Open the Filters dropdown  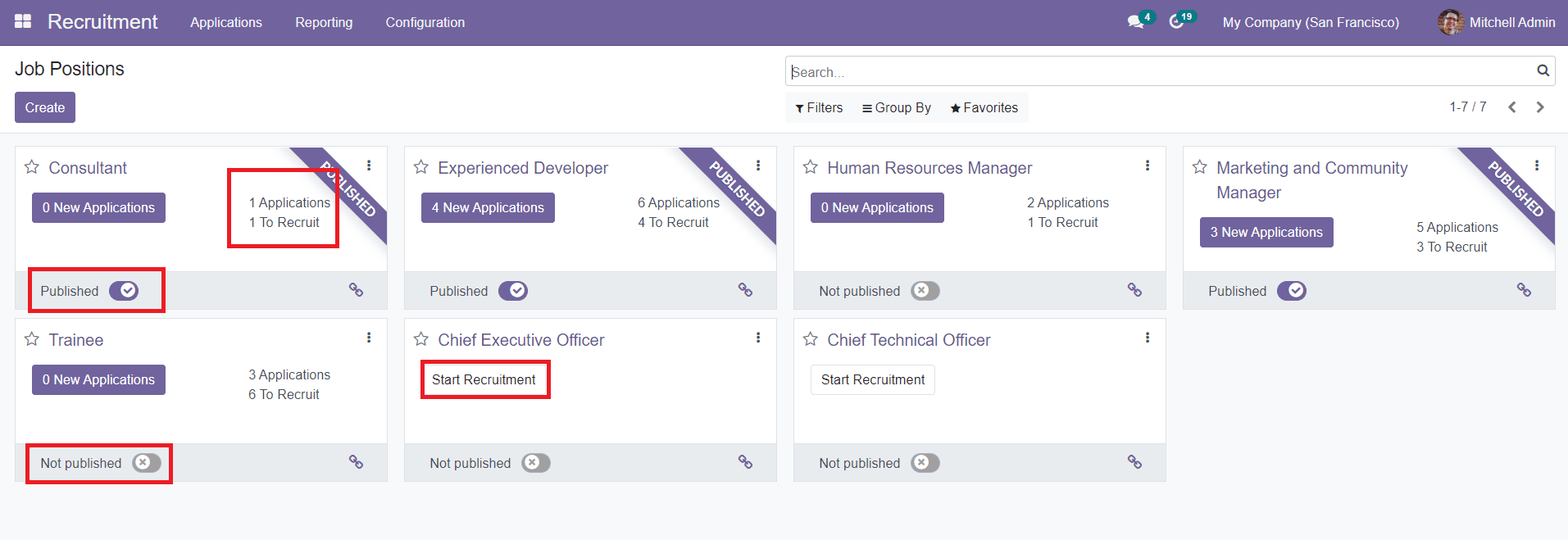point(818,107)
